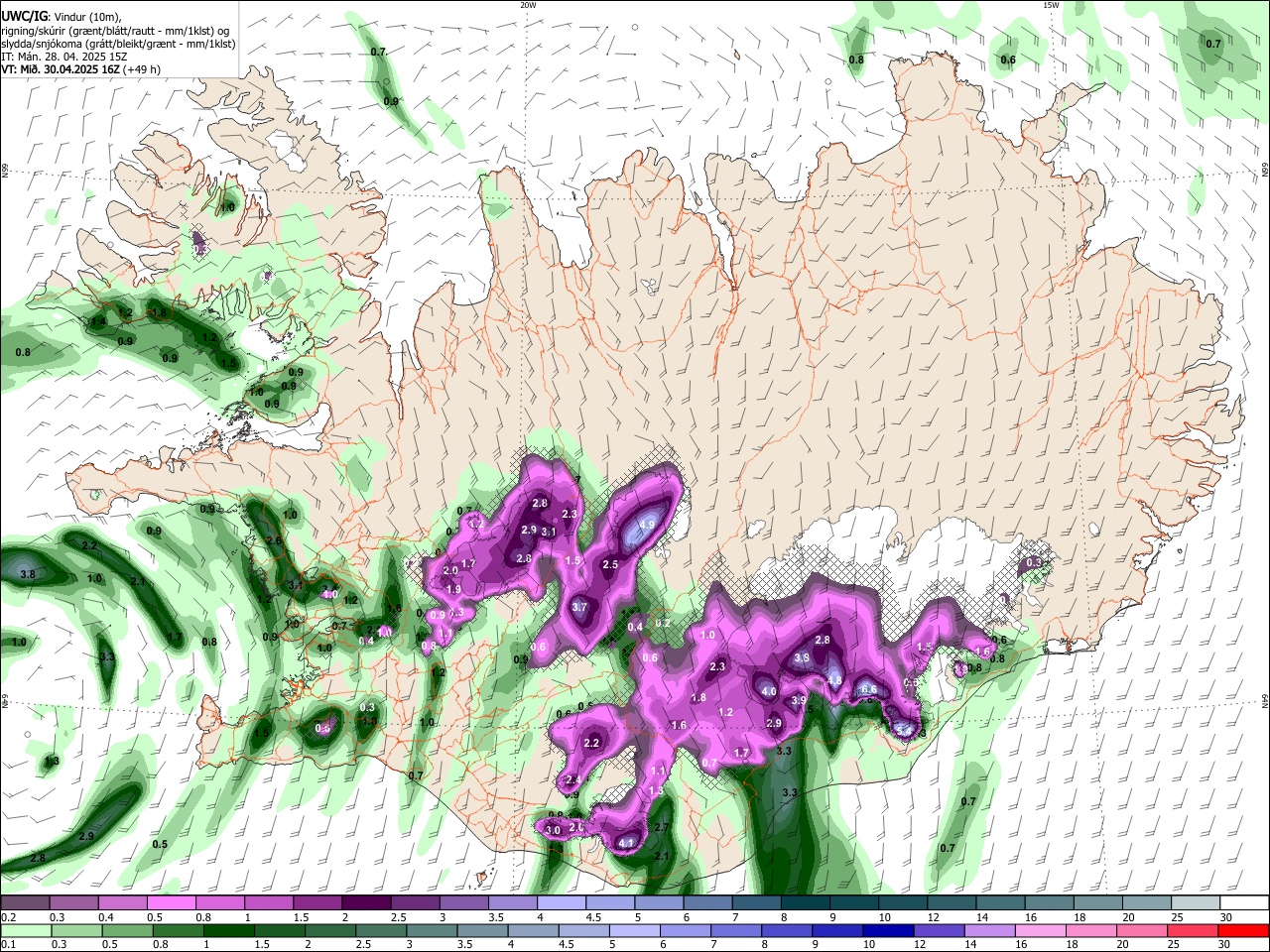The width and height of the screenshot is (1270, 952).
Task: Click the '4.9' precipitation value on the map
Action: click(647, 525)
